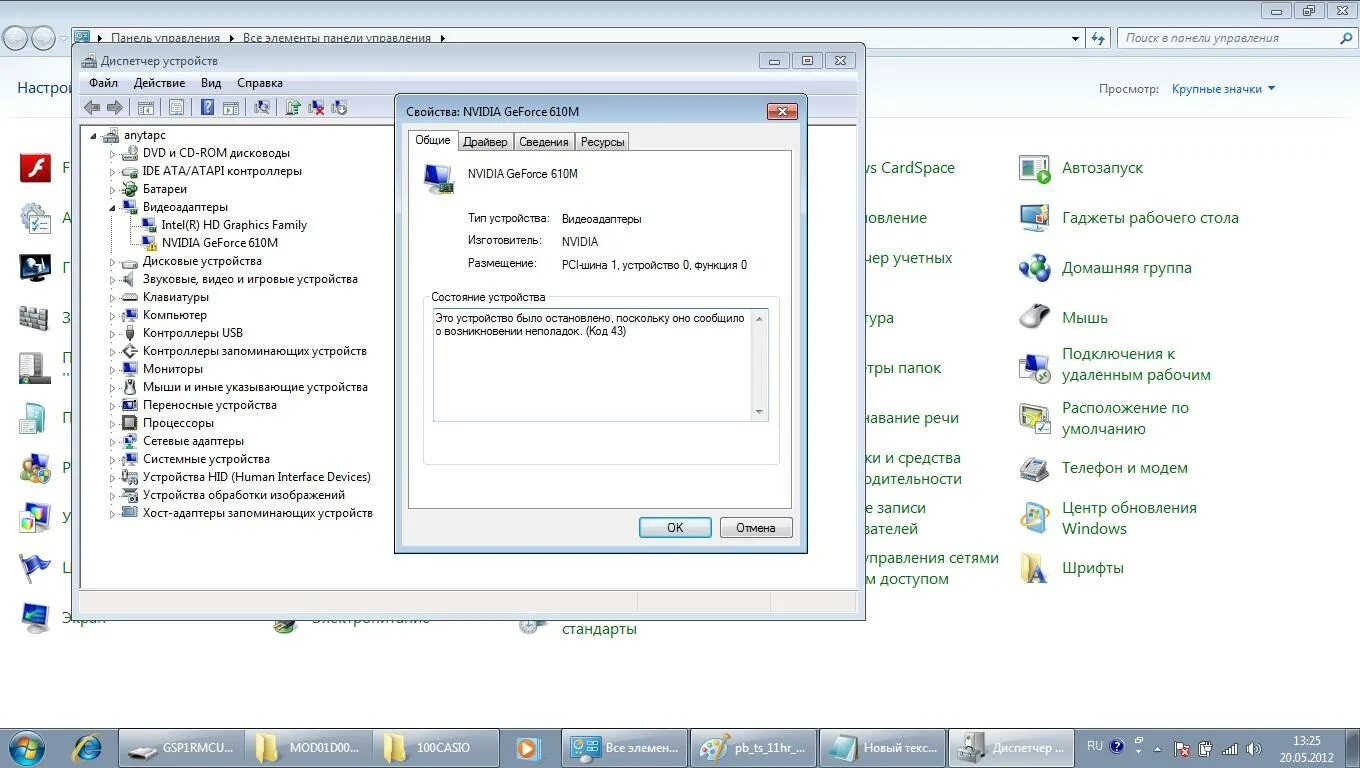Open address bar history dropdown arrow
The width and height of the screenshot is (1360, 768).
[x=1075, y=38]
